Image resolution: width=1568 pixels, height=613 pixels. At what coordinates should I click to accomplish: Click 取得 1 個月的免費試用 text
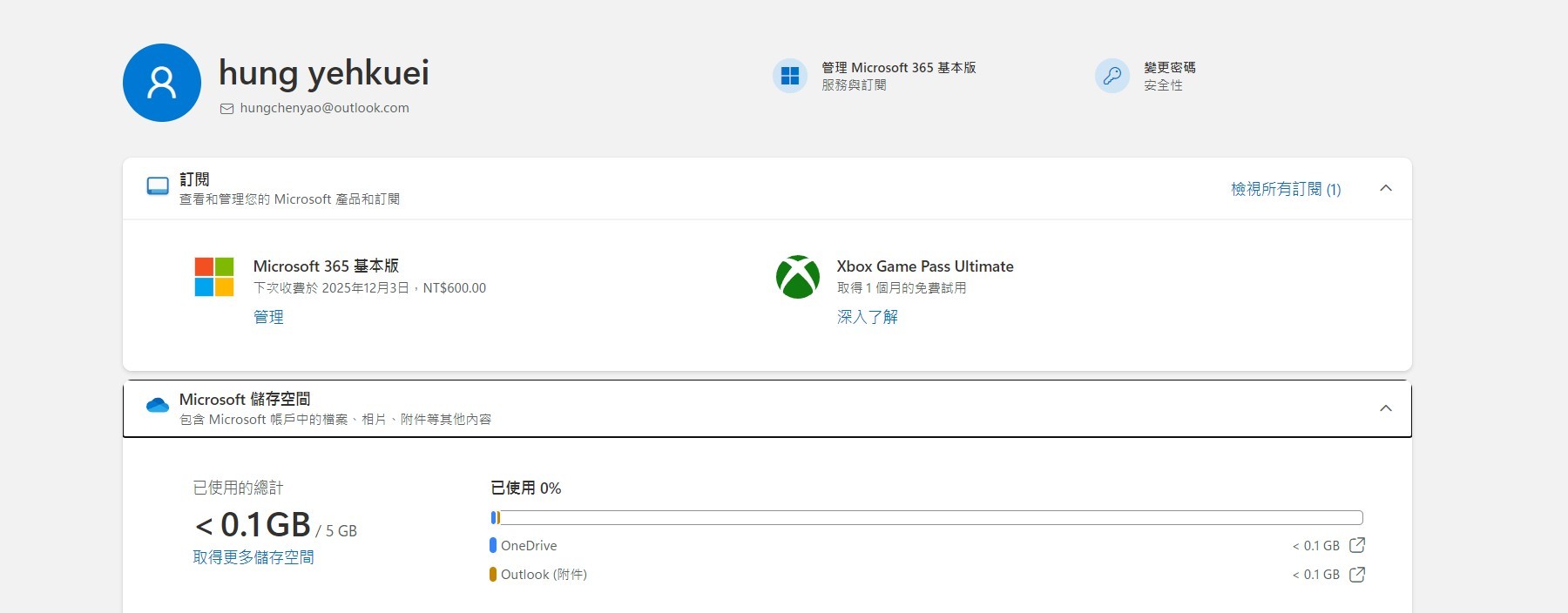pos(902,288)
